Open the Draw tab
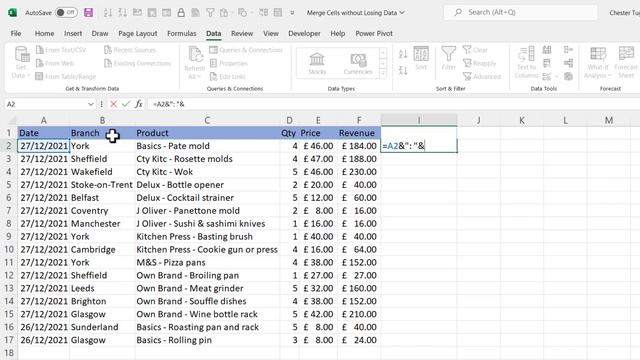This screenshot has height=360, width=640. (100, 33)
